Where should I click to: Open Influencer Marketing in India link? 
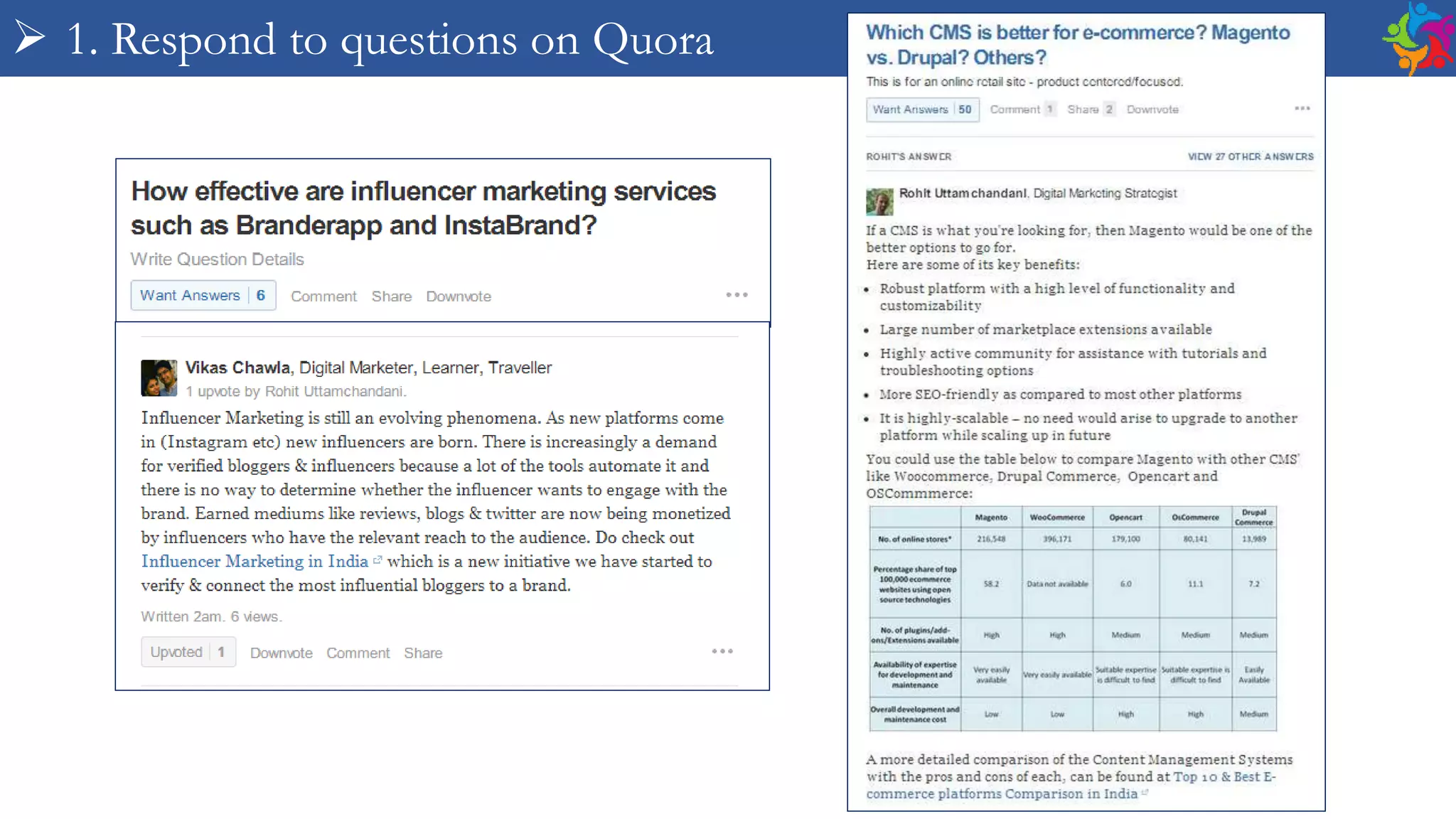click(x=255, y=562)
